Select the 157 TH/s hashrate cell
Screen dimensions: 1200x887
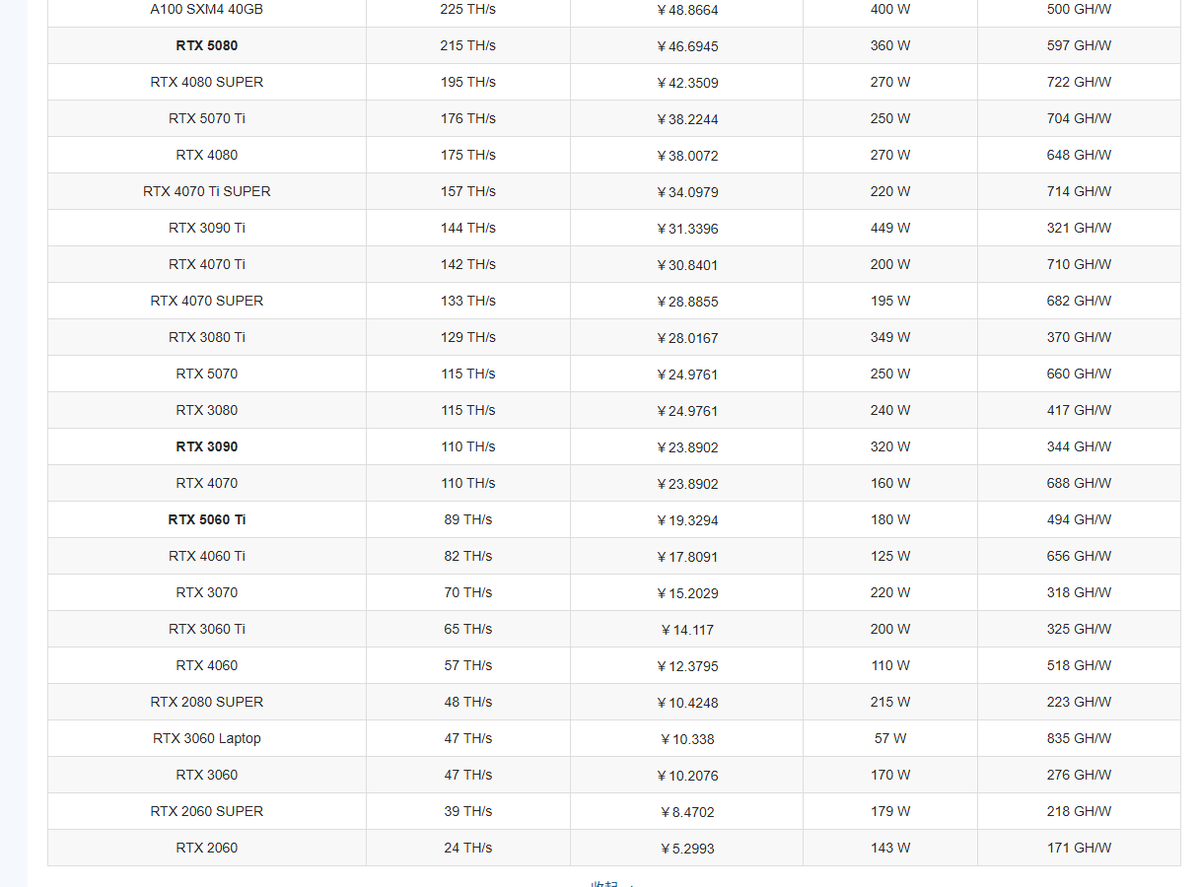(468, 191)
